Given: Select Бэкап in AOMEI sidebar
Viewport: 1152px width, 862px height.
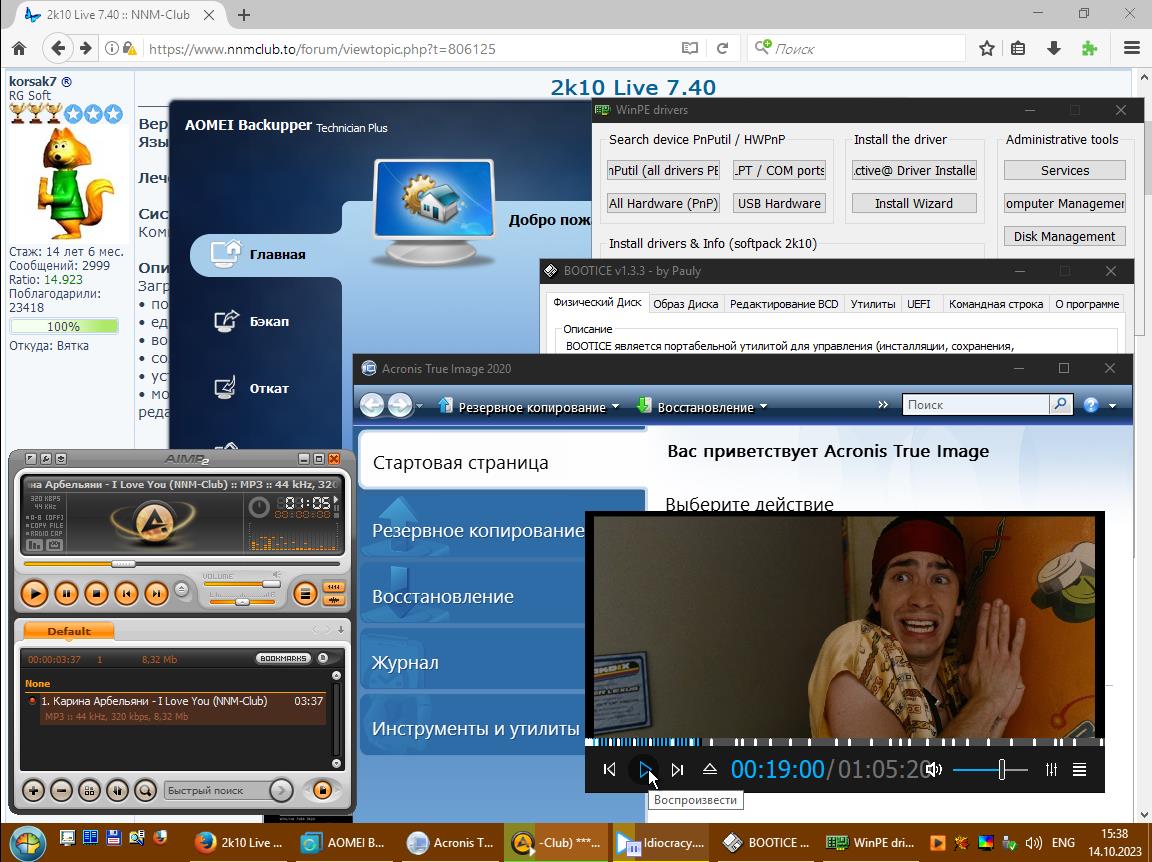Looking at the screenshot, I should coord(268,321).
